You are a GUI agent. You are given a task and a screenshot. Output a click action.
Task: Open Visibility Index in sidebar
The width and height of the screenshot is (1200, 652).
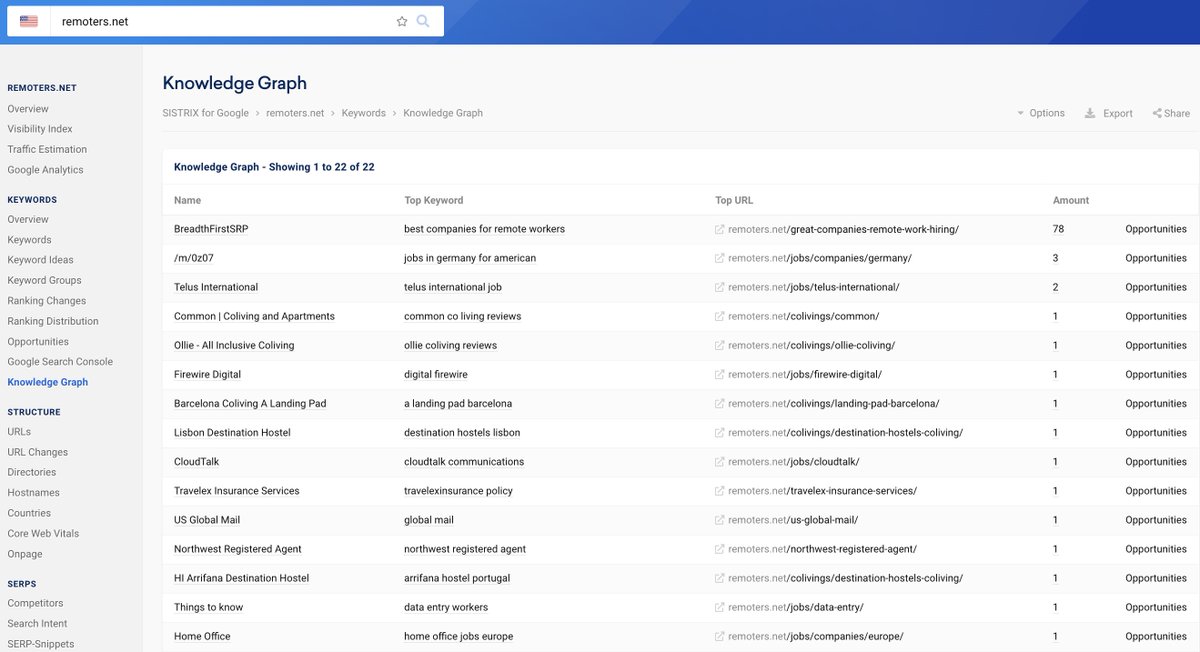(x=40, y=129)
